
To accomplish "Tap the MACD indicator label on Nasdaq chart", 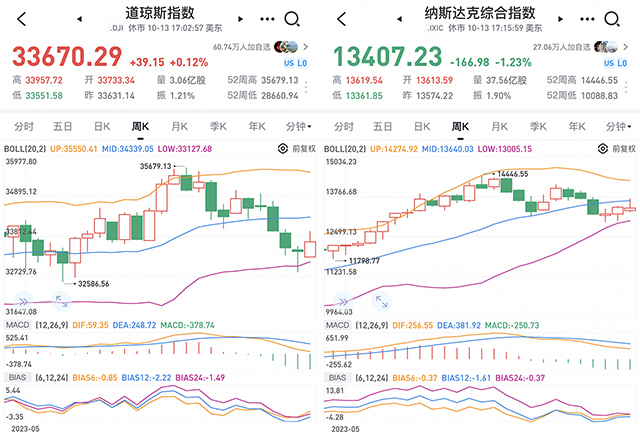I will pos(338,325).
